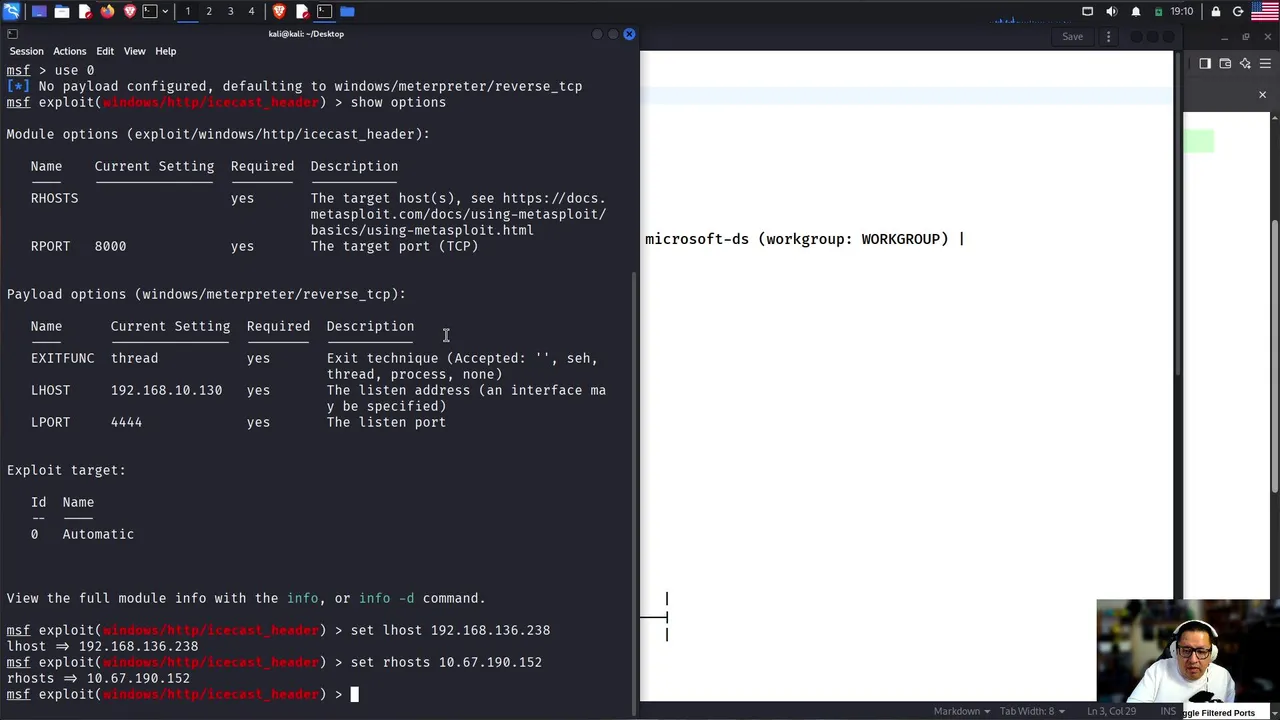Image resolution: width=1280 pixels, height=720 pixels.
Task: Close the browser panel with the X
Action: (1262, 95)
